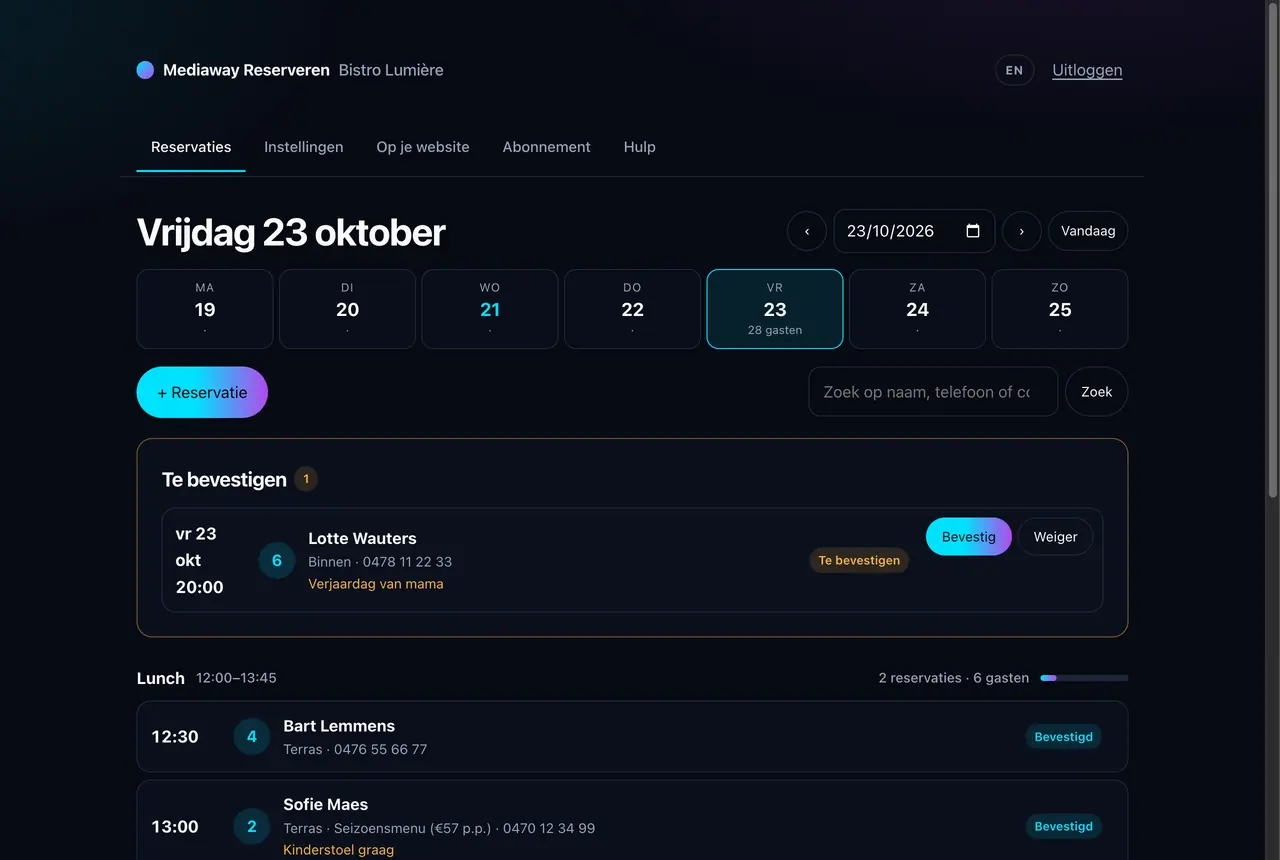
Task: Click Bevestigd badge on Bart Lemmens row
Action: point(1063,737)
